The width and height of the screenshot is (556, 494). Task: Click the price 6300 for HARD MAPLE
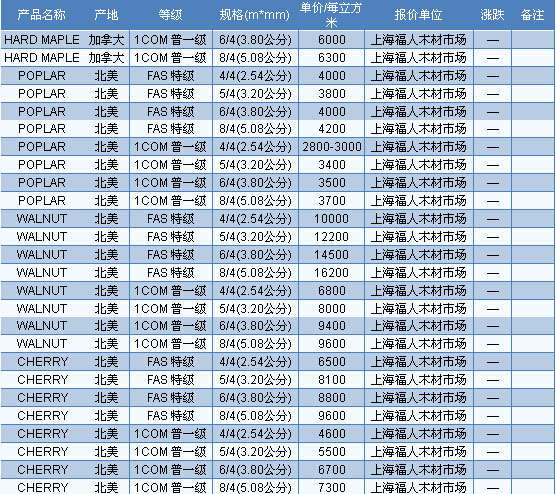[332, 58]
